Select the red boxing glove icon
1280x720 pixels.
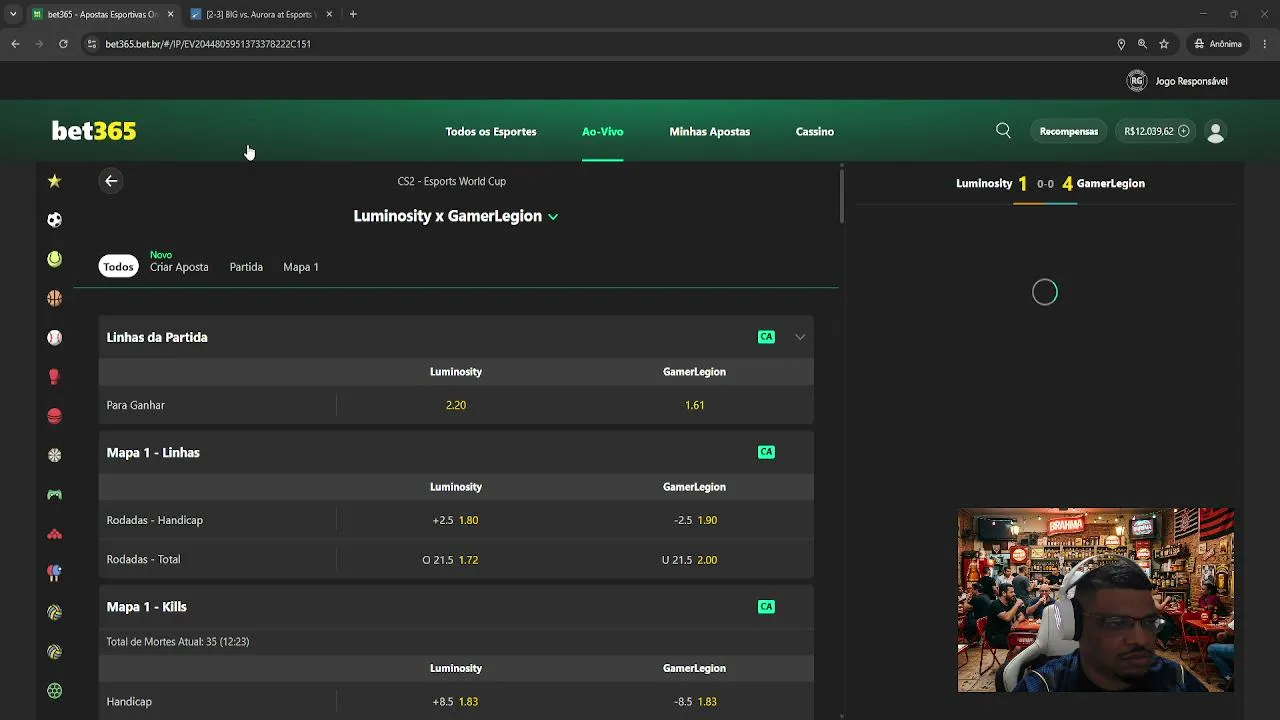(54, 377)
